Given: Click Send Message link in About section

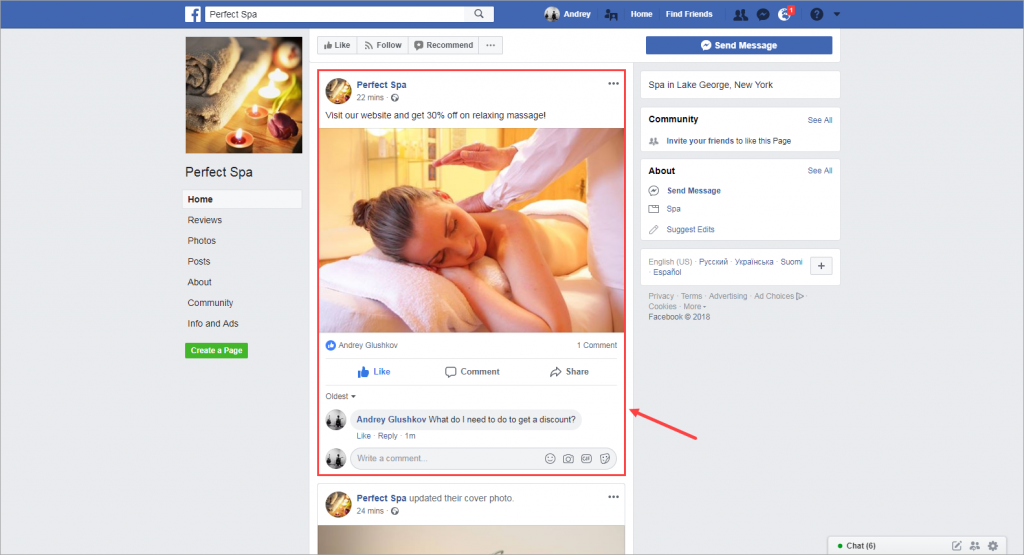Looking at the screenshot, I should point(694,191).
